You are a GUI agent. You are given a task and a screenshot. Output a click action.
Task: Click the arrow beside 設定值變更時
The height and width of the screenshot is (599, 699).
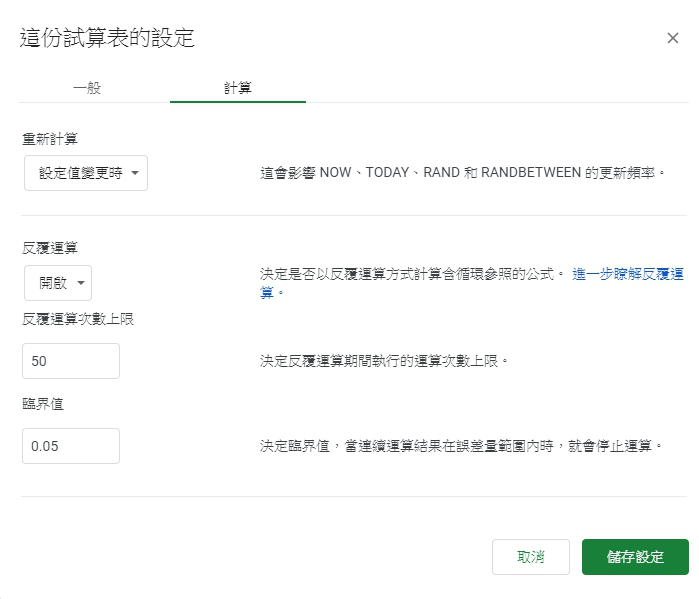pyautogui.click(x=135, y=173)
